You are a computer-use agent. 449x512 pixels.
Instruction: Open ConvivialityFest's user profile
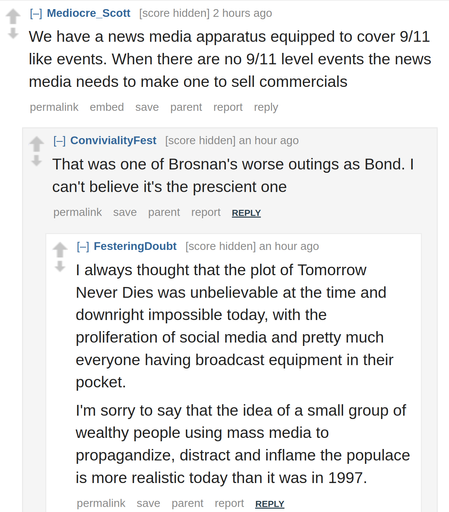113,141
